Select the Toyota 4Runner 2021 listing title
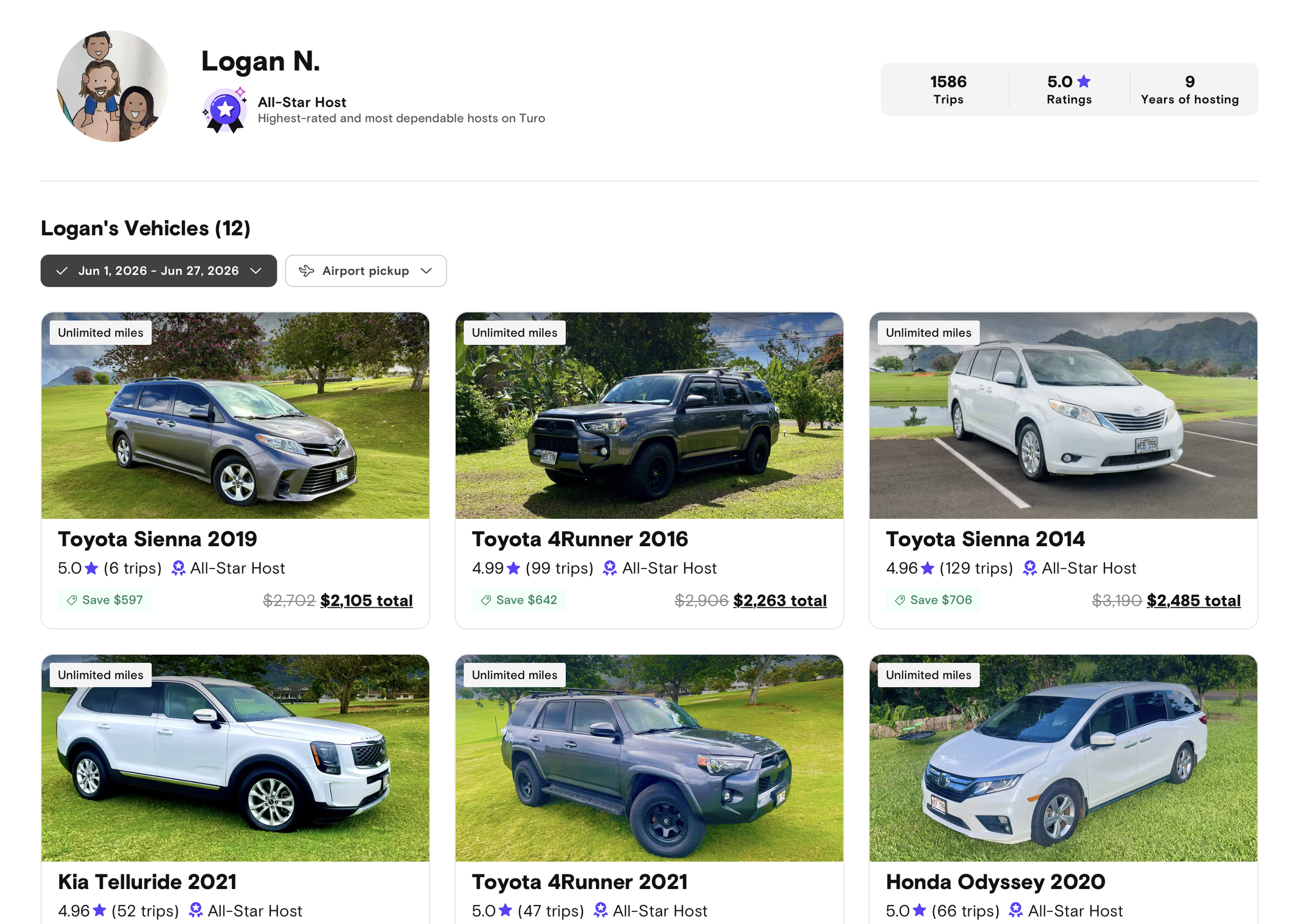This screenshot has width=1305, height=924. [x=579, y=881]
